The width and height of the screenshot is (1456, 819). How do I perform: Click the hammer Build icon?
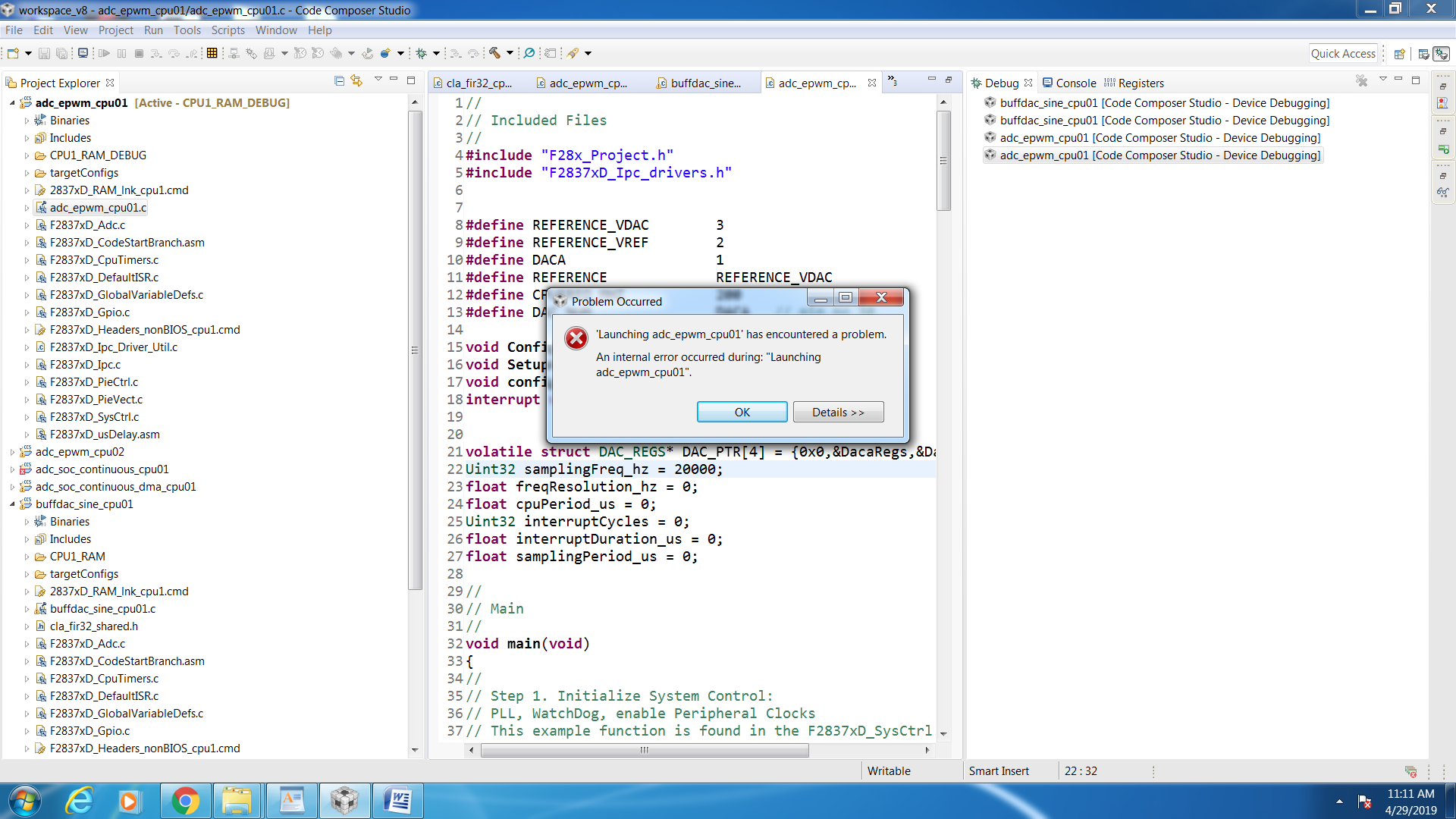[494, 53]
